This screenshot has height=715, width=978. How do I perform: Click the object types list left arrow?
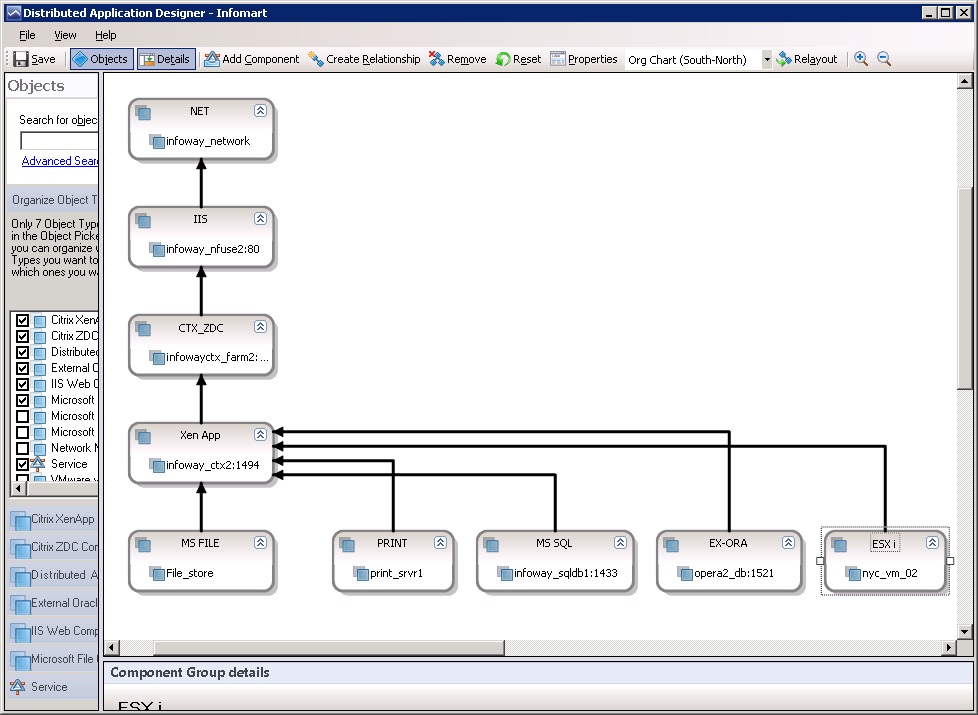coord(19,489)
